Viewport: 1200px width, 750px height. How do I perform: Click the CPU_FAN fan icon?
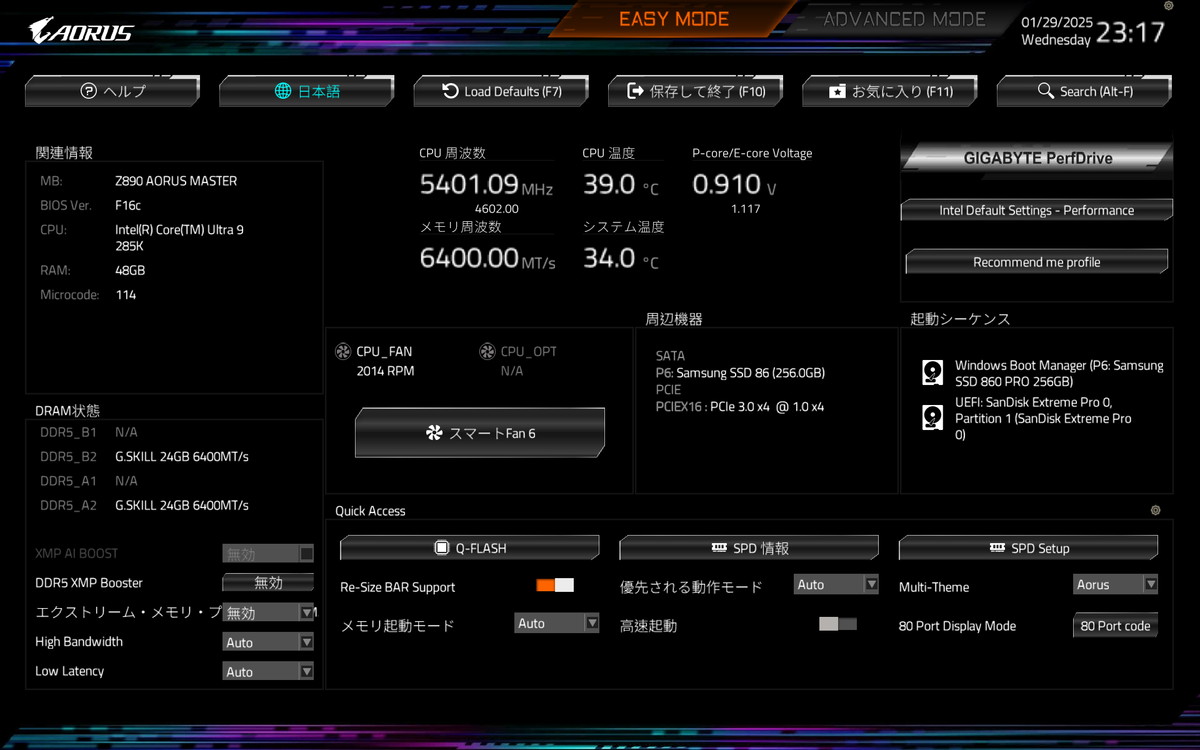pyautogui.click(x=343, y=351)
